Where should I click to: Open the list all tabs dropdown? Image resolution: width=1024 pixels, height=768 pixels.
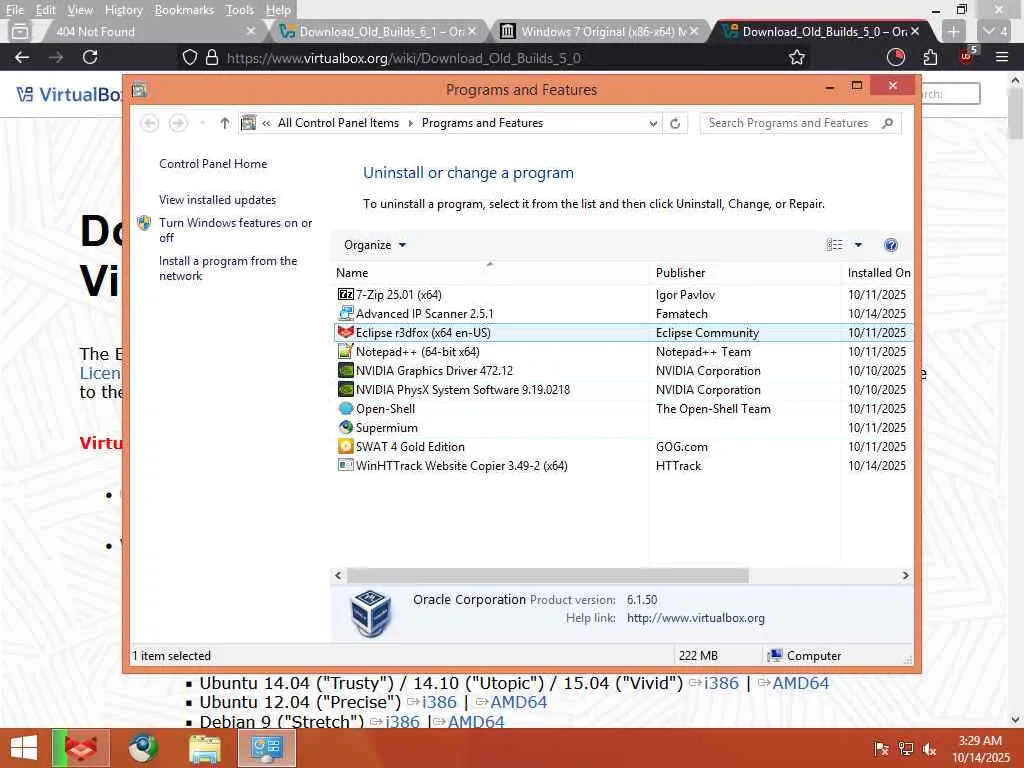click(x=994, y=31)
